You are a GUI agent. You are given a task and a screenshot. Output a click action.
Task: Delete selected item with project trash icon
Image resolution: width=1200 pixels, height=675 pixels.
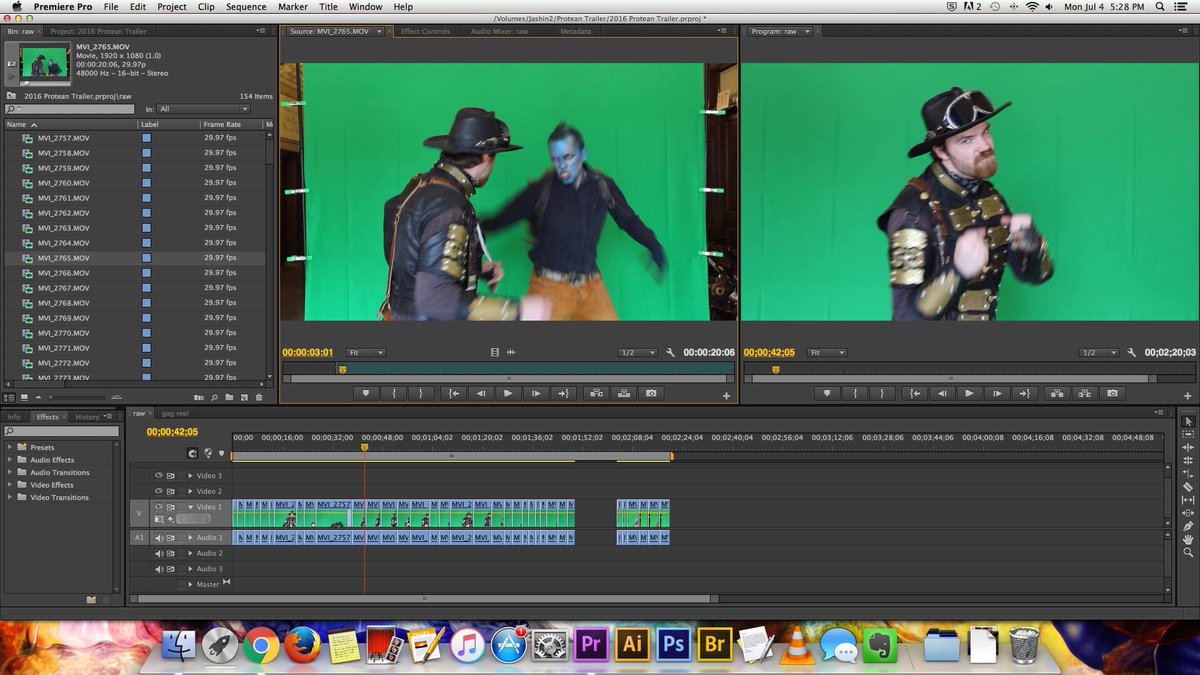tap(259, 397)
